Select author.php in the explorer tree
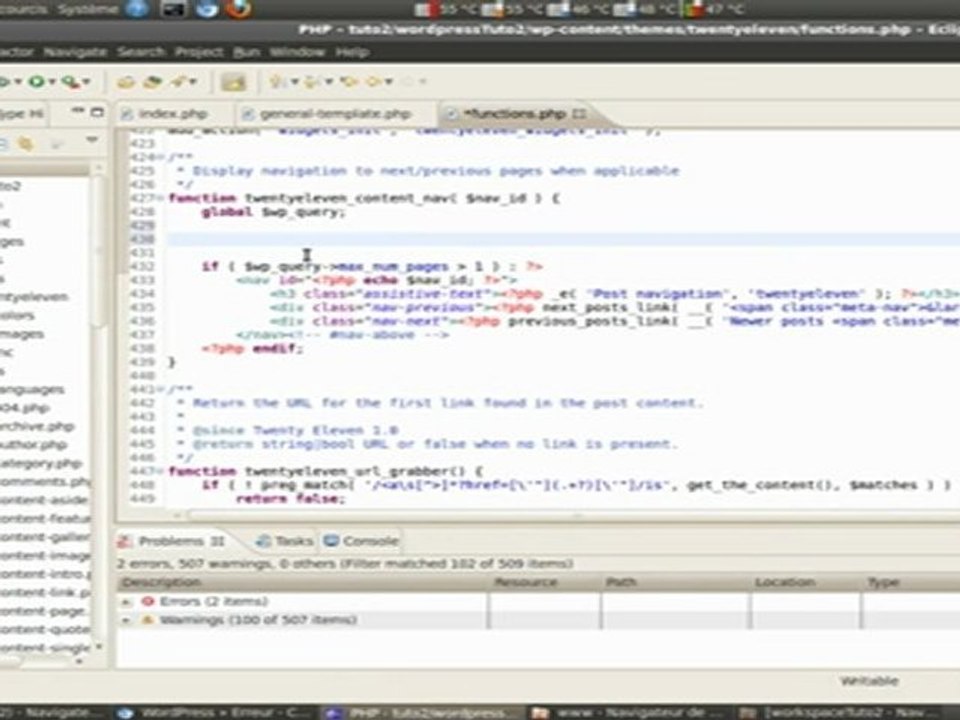This screenshot has width=960, height=720. click(x=33, y=445)
